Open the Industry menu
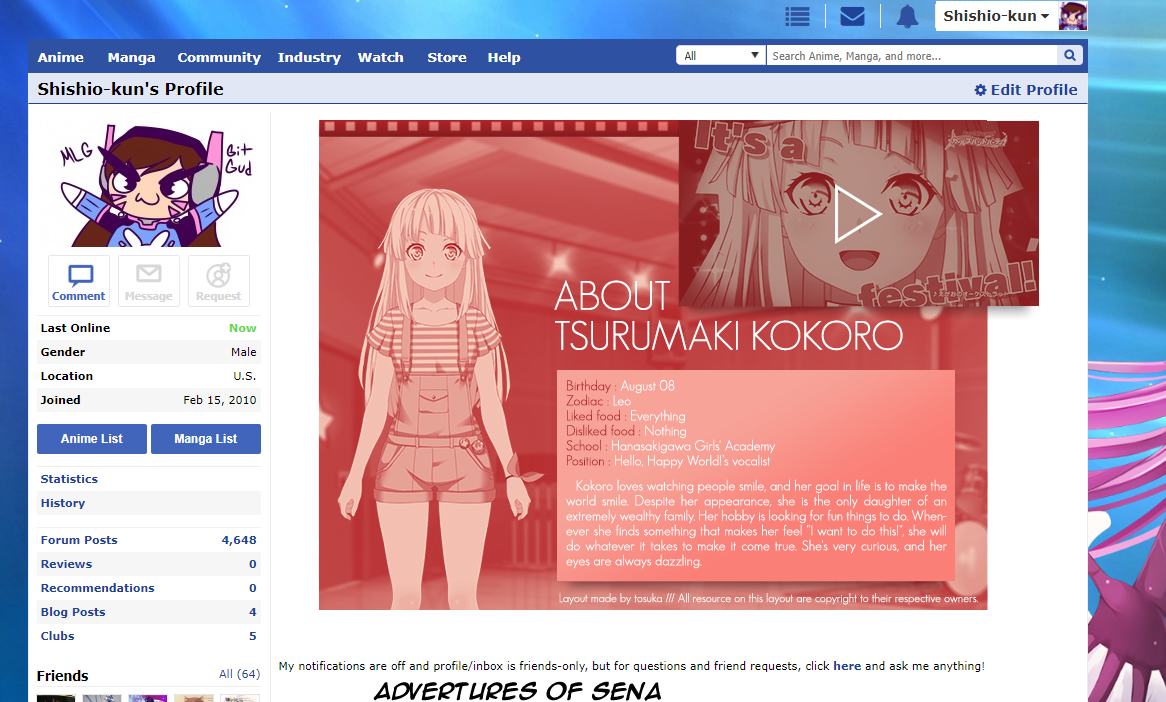 [309, 57]
